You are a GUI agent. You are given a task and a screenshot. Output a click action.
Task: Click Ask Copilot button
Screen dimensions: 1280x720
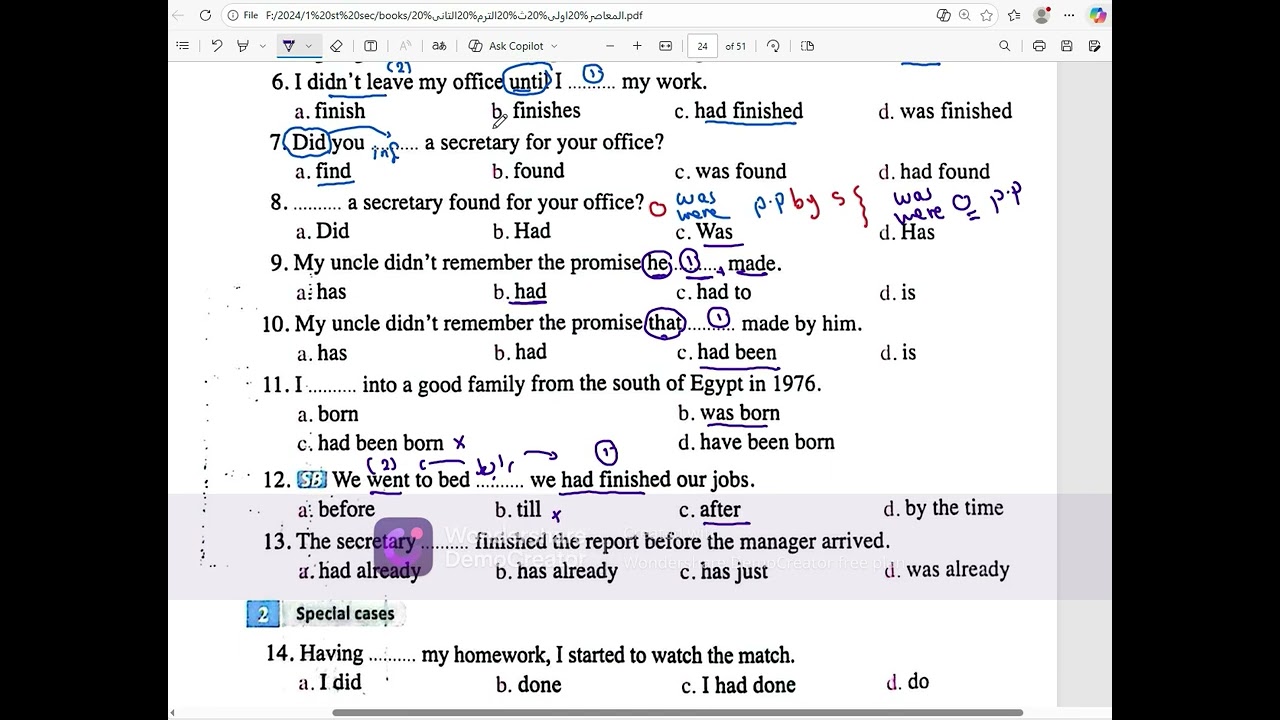pyautogui.click(x=506, y=46)
